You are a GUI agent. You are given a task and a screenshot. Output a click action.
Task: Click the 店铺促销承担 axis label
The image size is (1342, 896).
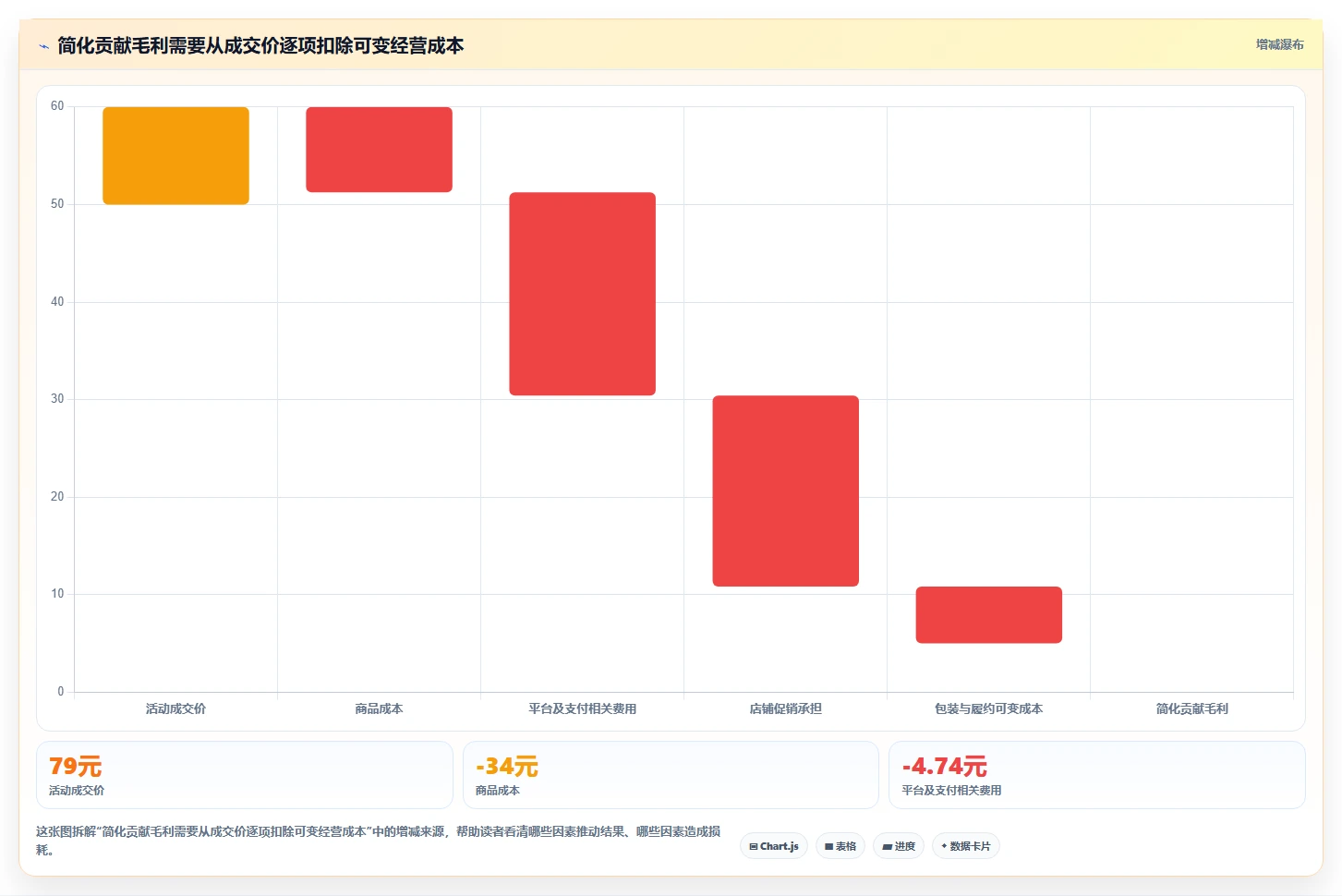785,708
